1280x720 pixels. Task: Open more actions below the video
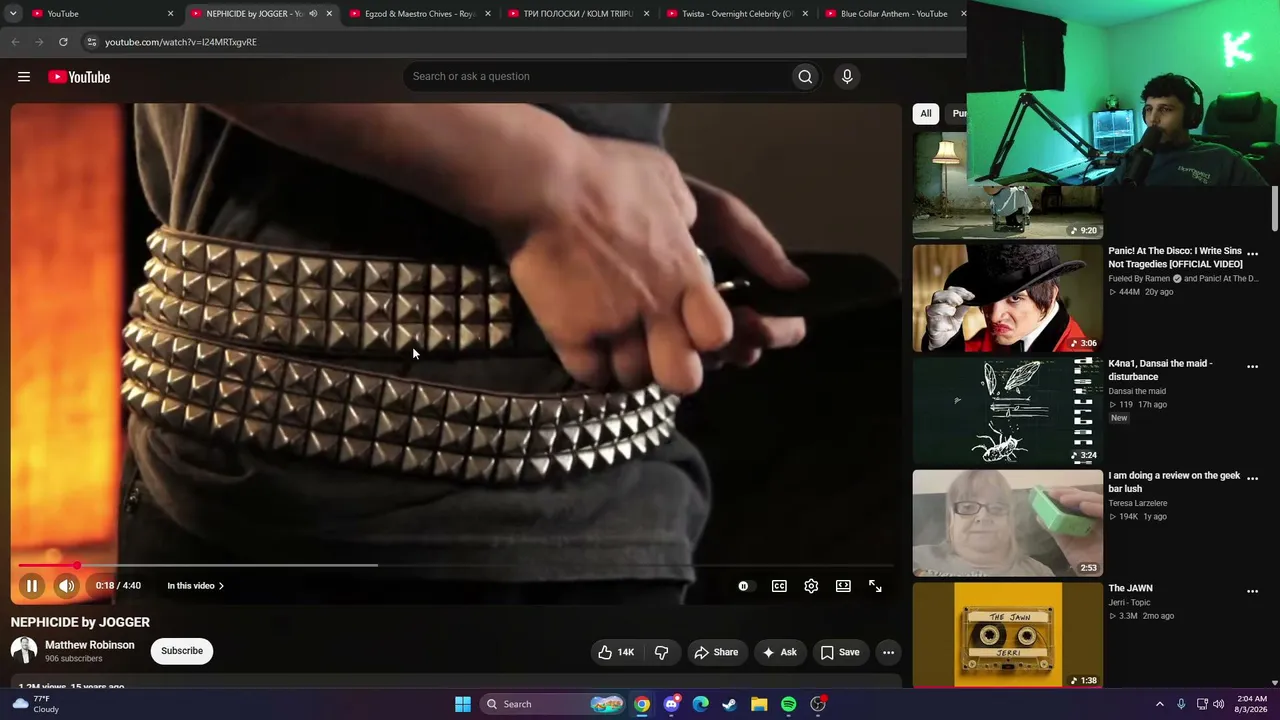pos(888,652)
